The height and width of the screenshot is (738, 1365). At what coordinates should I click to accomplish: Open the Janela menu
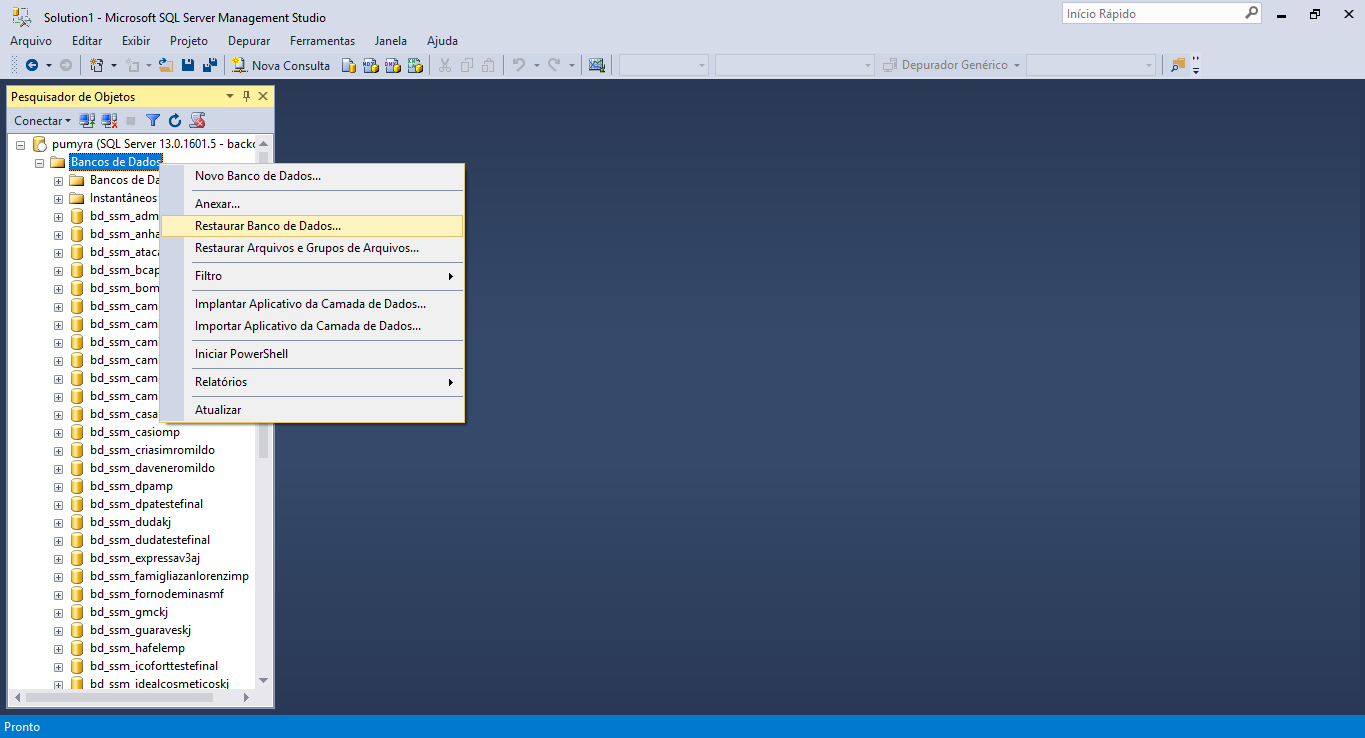391,41
